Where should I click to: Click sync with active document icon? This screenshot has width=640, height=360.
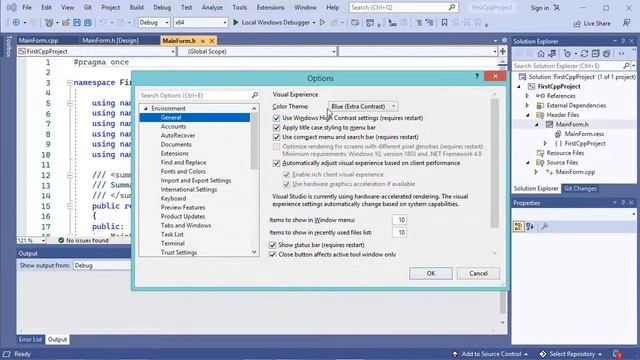coord(584,54)
